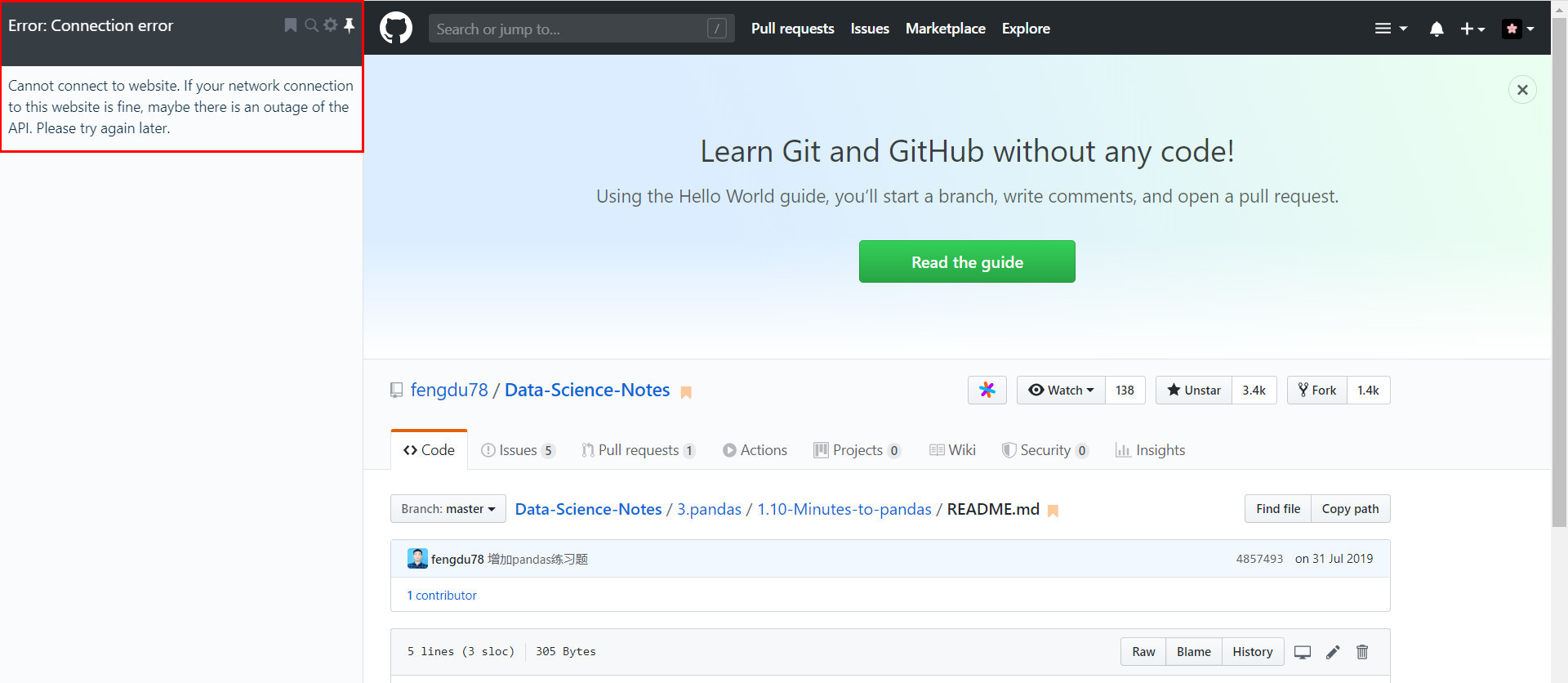Toggle the sidebar pin icon
This screenshot has width=1568, height=683.
[349, 25]
